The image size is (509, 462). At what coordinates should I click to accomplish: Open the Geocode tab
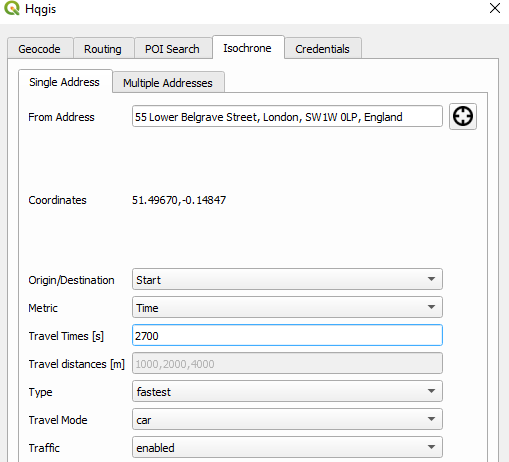tap(40, 49)
